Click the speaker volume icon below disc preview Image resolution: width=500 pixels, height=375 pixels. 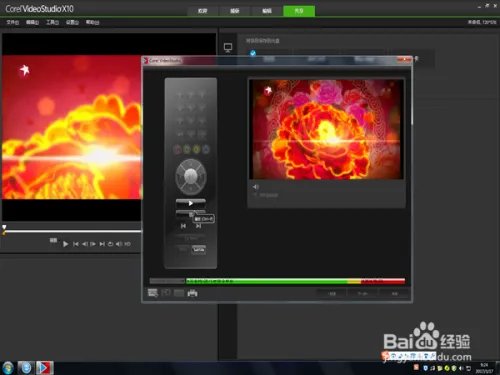[x=256, y=187]
